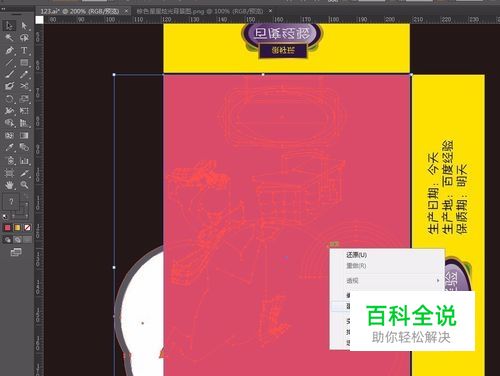The image size is (500, 376).
Task: Select the Width/Warp tool
Action: pyautogui.click(x=9, y=111)
